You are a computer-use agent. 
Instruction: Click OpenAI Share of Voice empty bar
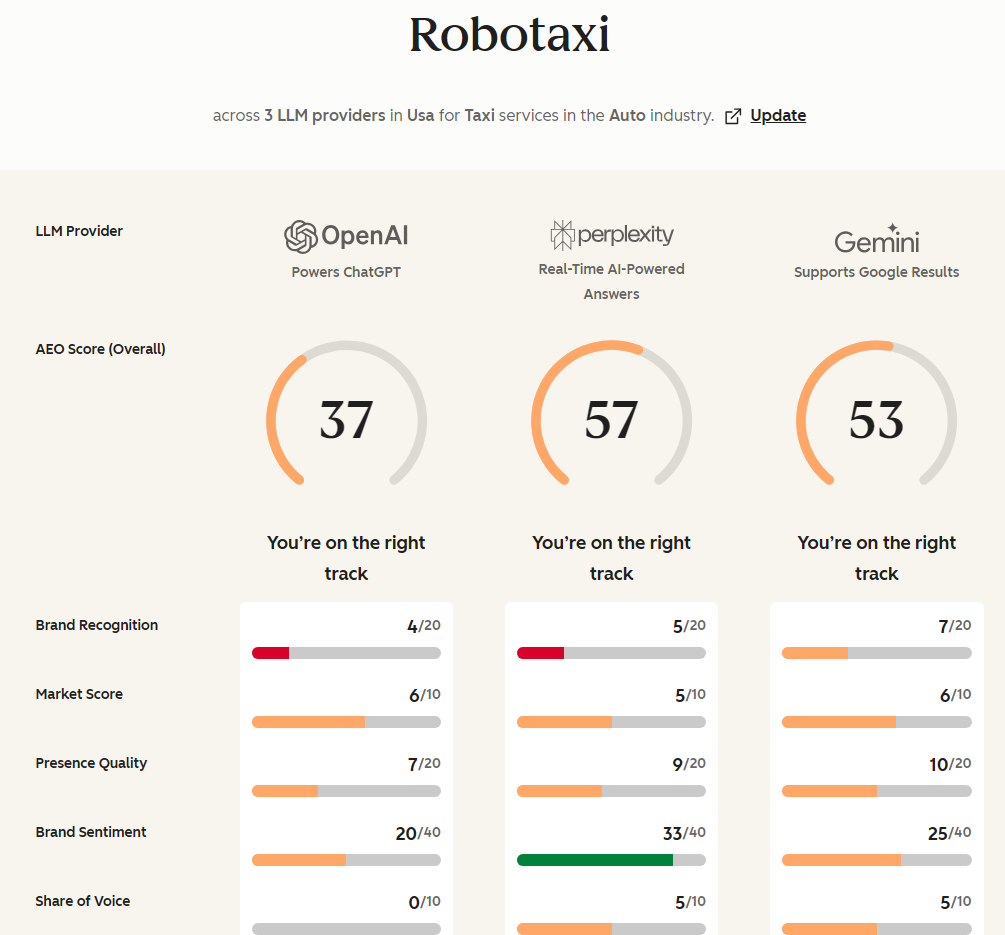coord(346,929)
